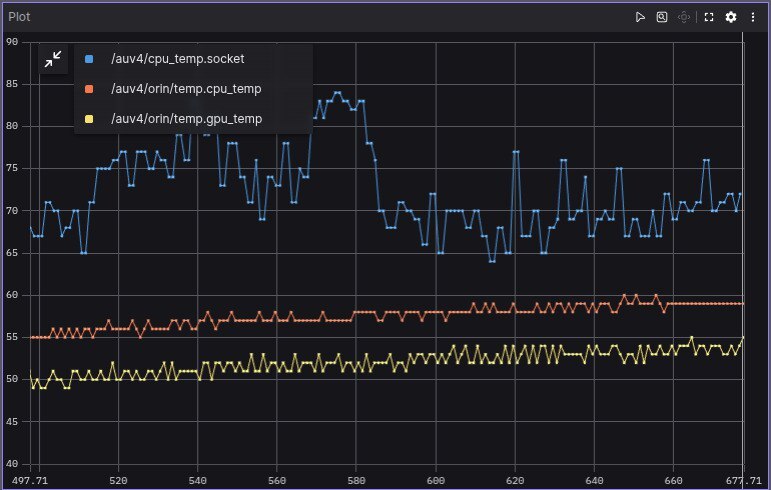Click the yellow swatch for orin gpu_temp
Image resolution: width=771 pixels, height=490 pixels.
point(89,119)
